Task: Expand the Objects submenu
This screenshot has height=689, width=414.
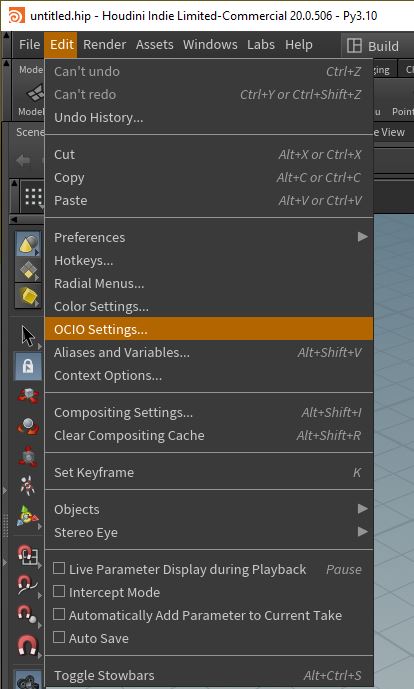Action: (208, 509)
